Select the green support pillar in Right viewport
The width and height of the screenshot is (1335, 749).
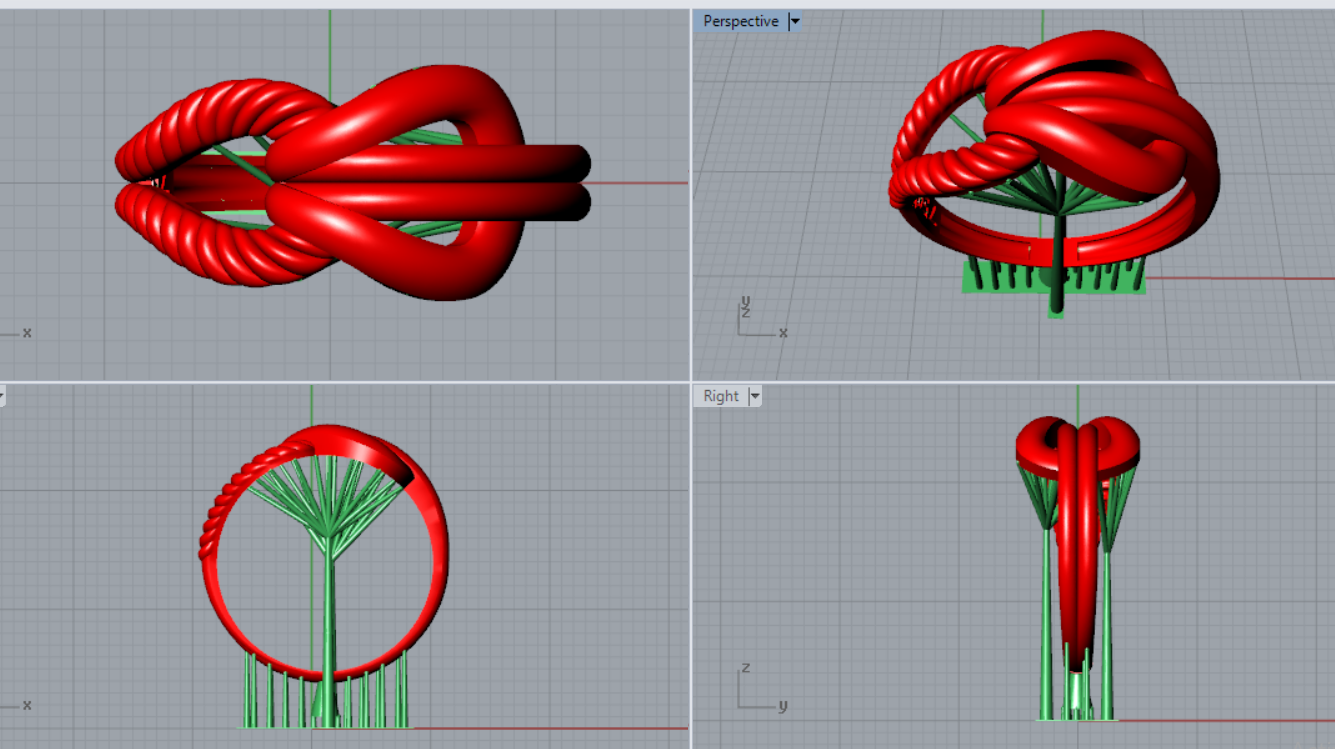tap(1047, 620)
